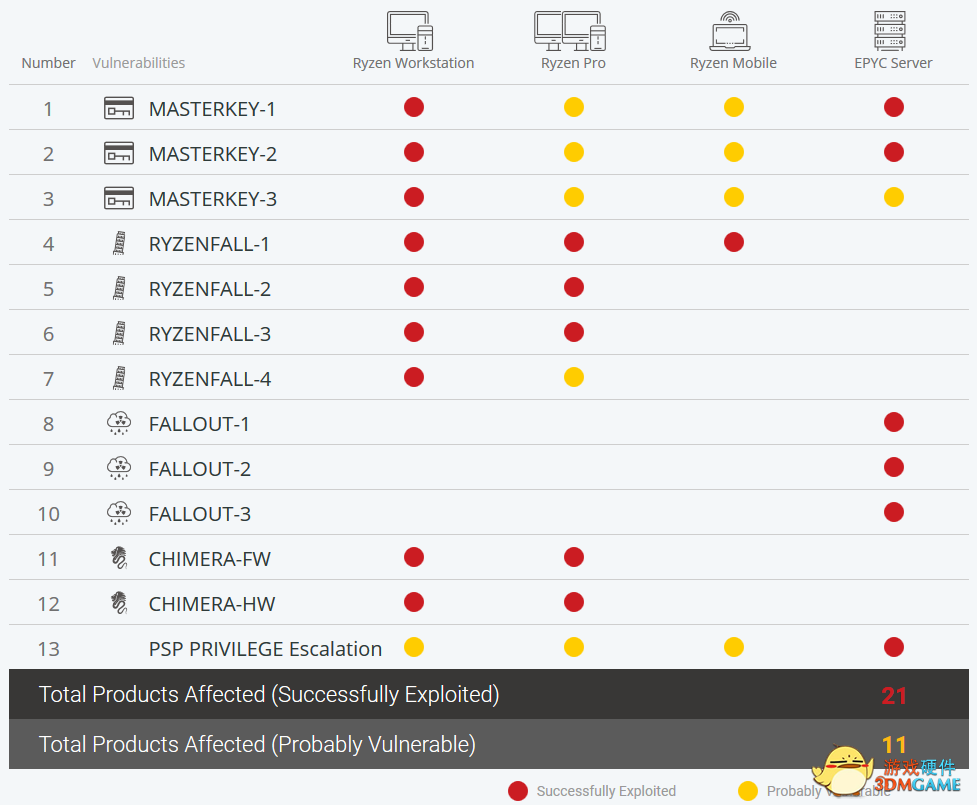Select the "FALLOUT-3" vulnerability name

[200, 514]
